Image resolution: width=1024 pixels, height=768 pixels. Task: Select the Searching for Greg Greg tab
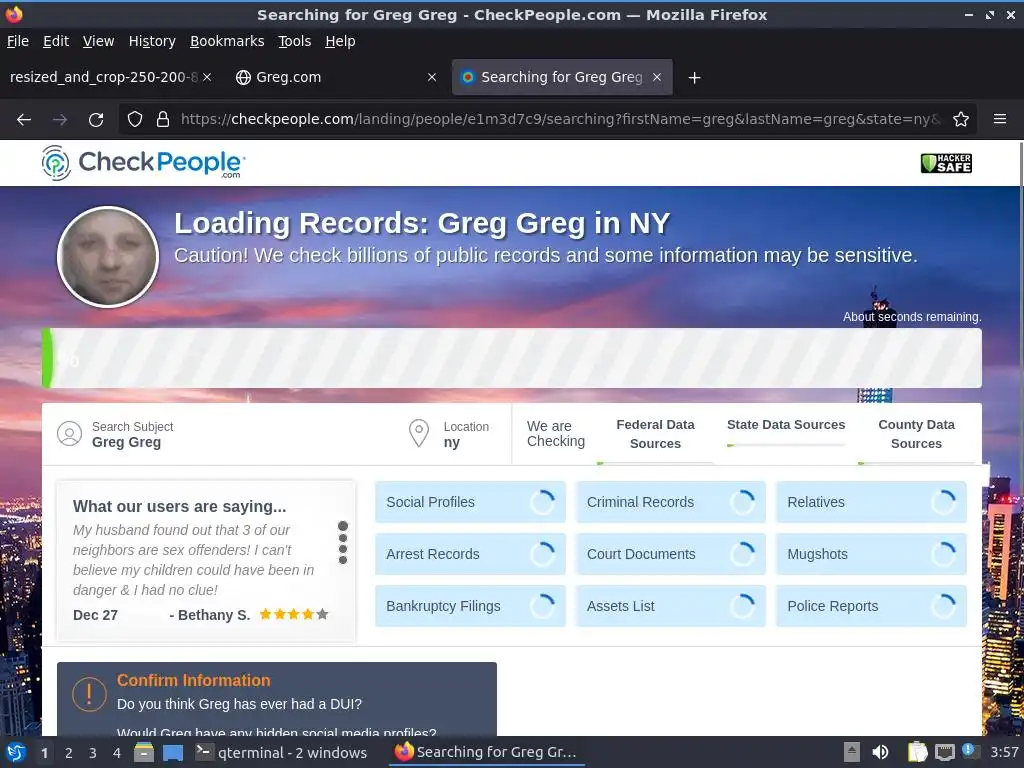coord(562,77)
